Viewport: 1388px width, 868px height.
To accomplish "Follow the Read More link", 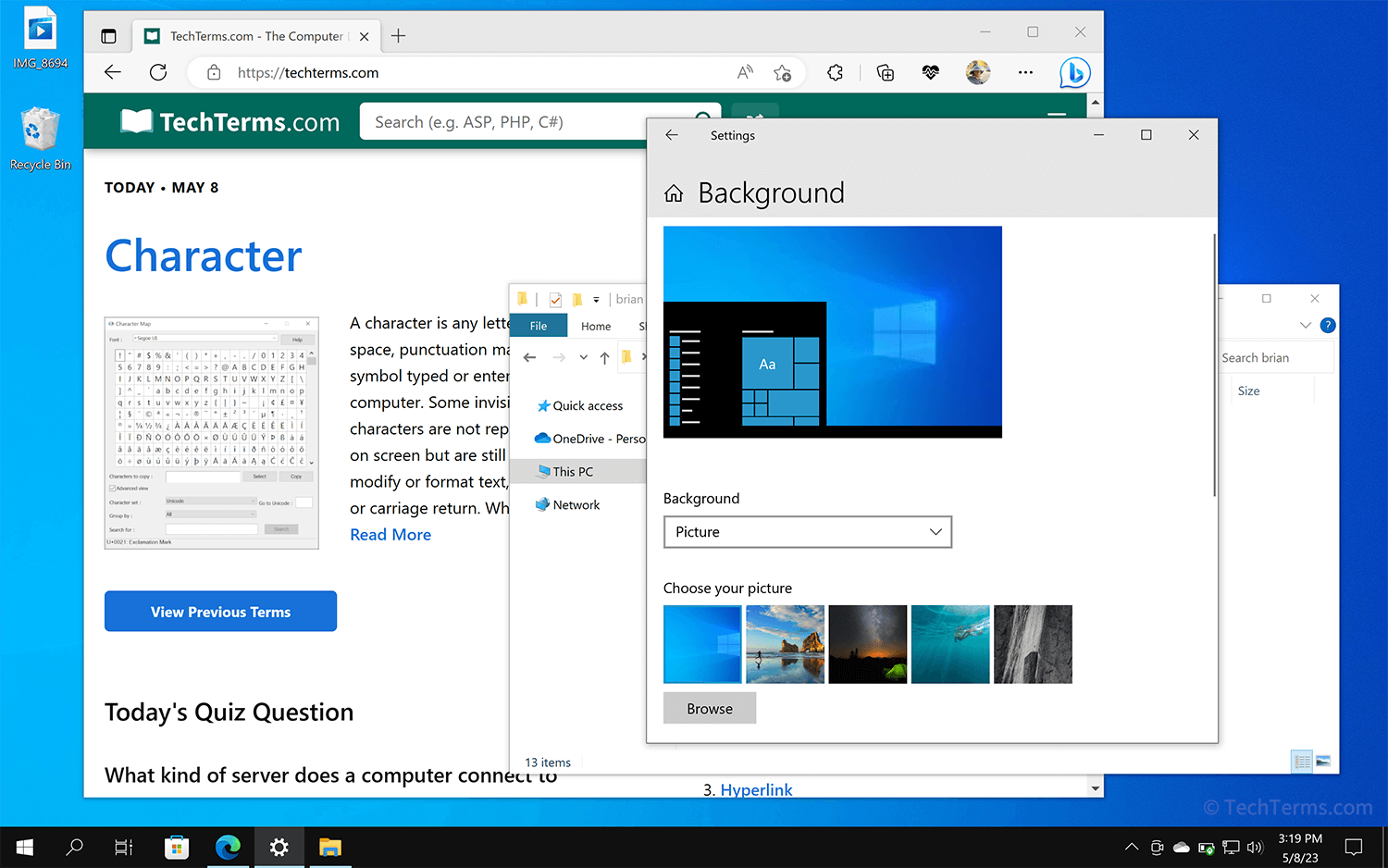I will point(390,535).
